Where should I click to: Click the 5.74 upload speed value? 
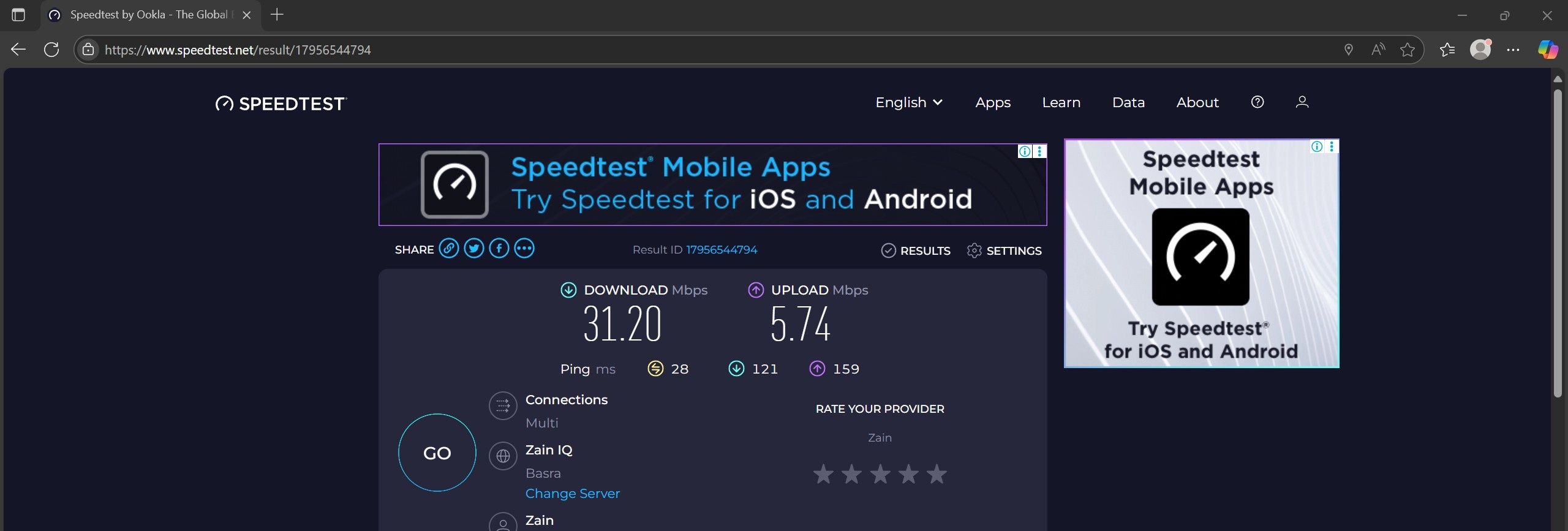tap(800, 324)
